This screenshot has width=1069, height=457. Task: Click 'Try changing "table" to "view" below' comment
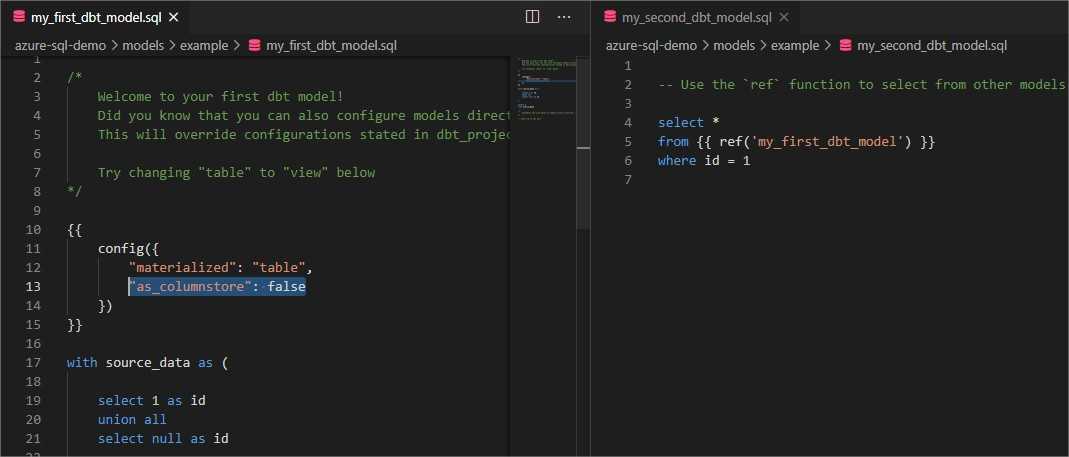click(x=236, y=173)
